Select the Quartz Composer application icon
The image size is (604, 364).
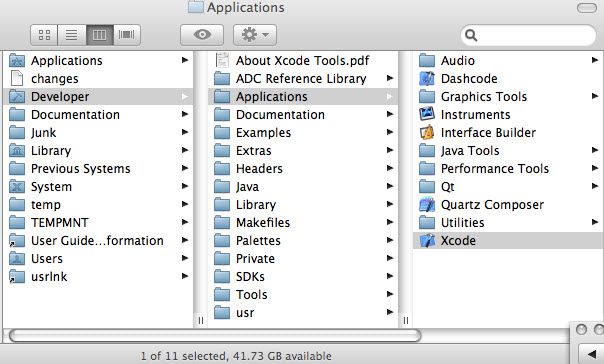point(427,205)
